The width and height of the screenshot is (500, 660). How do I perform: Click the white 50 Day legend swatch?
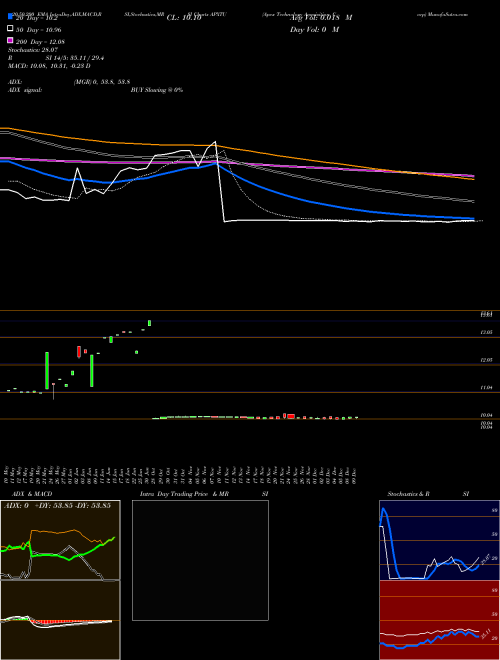10,29
